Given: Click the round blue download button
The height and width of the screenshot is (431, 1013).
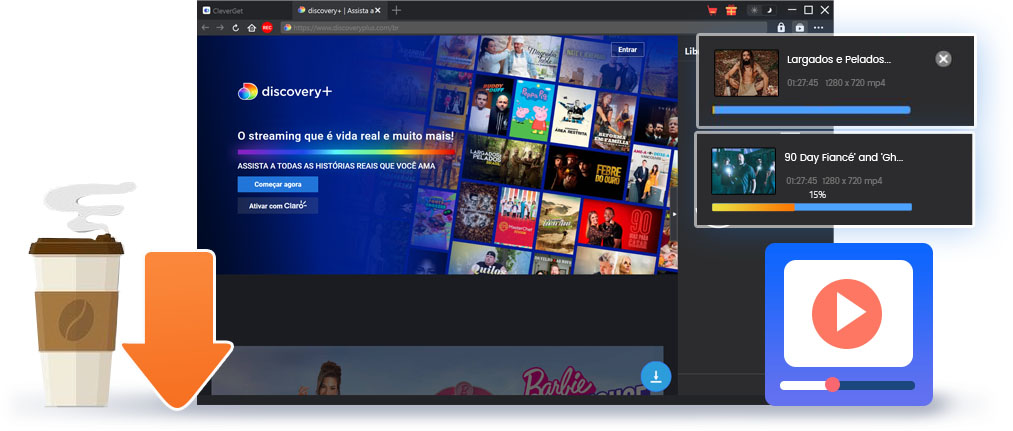Looking at the screenshot, I should pyautogui.click(x=656, y=376).
